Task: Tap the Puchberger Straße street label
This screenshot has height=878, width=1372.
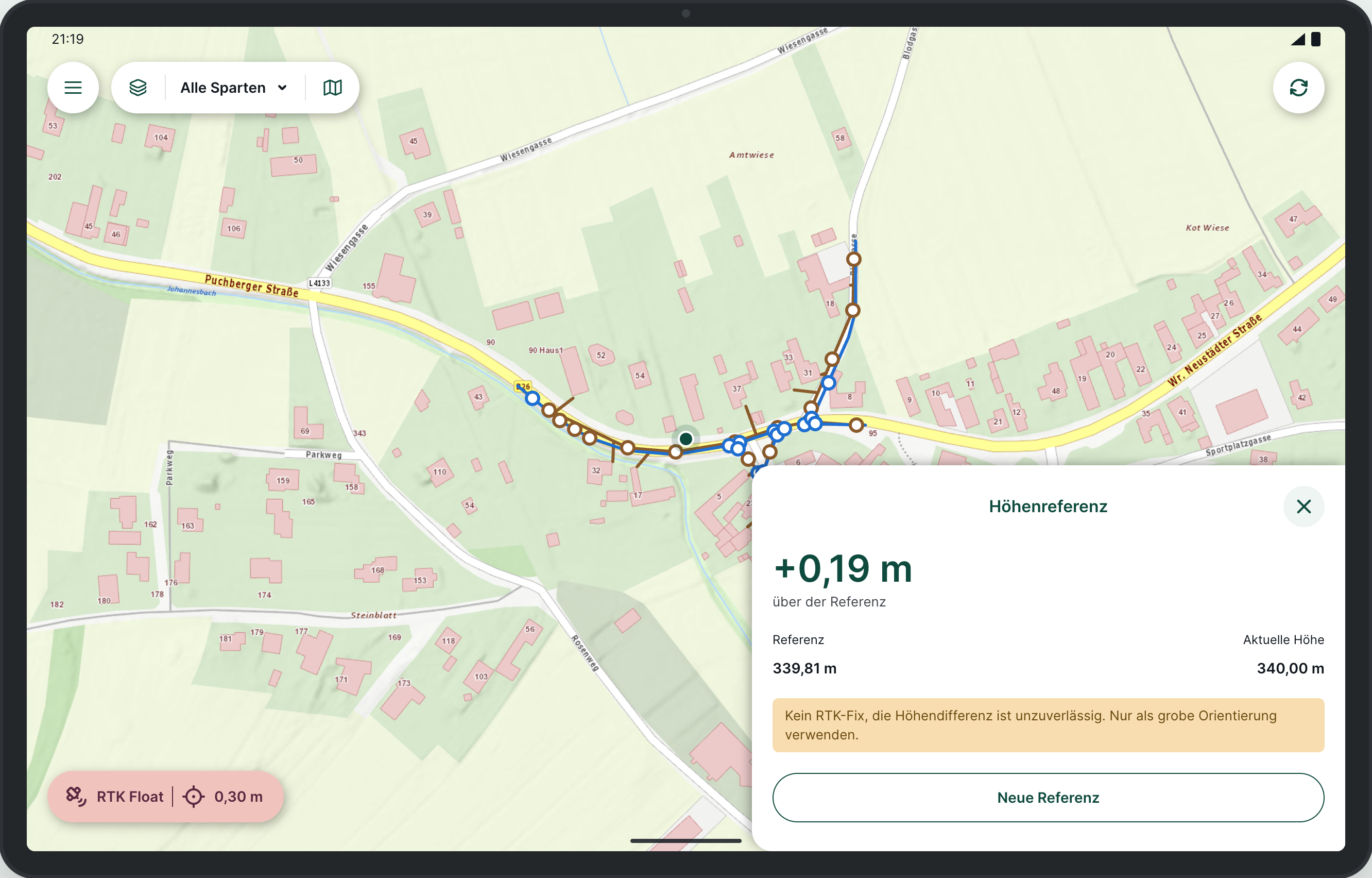Action: coord(252,285)
